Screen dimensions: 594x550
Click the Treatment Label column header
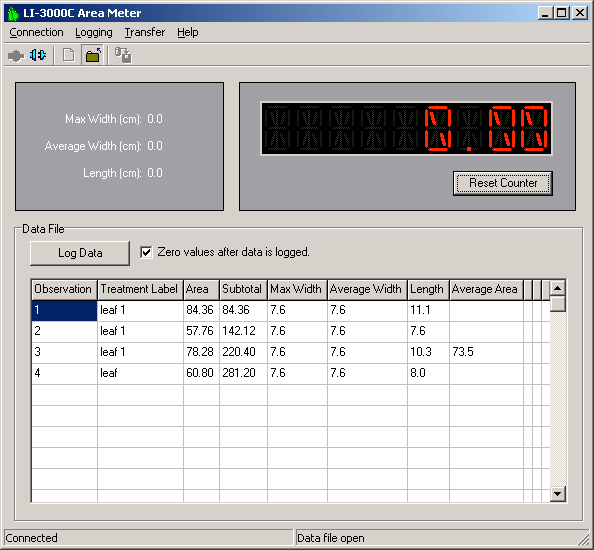click(x=140, y=290)
